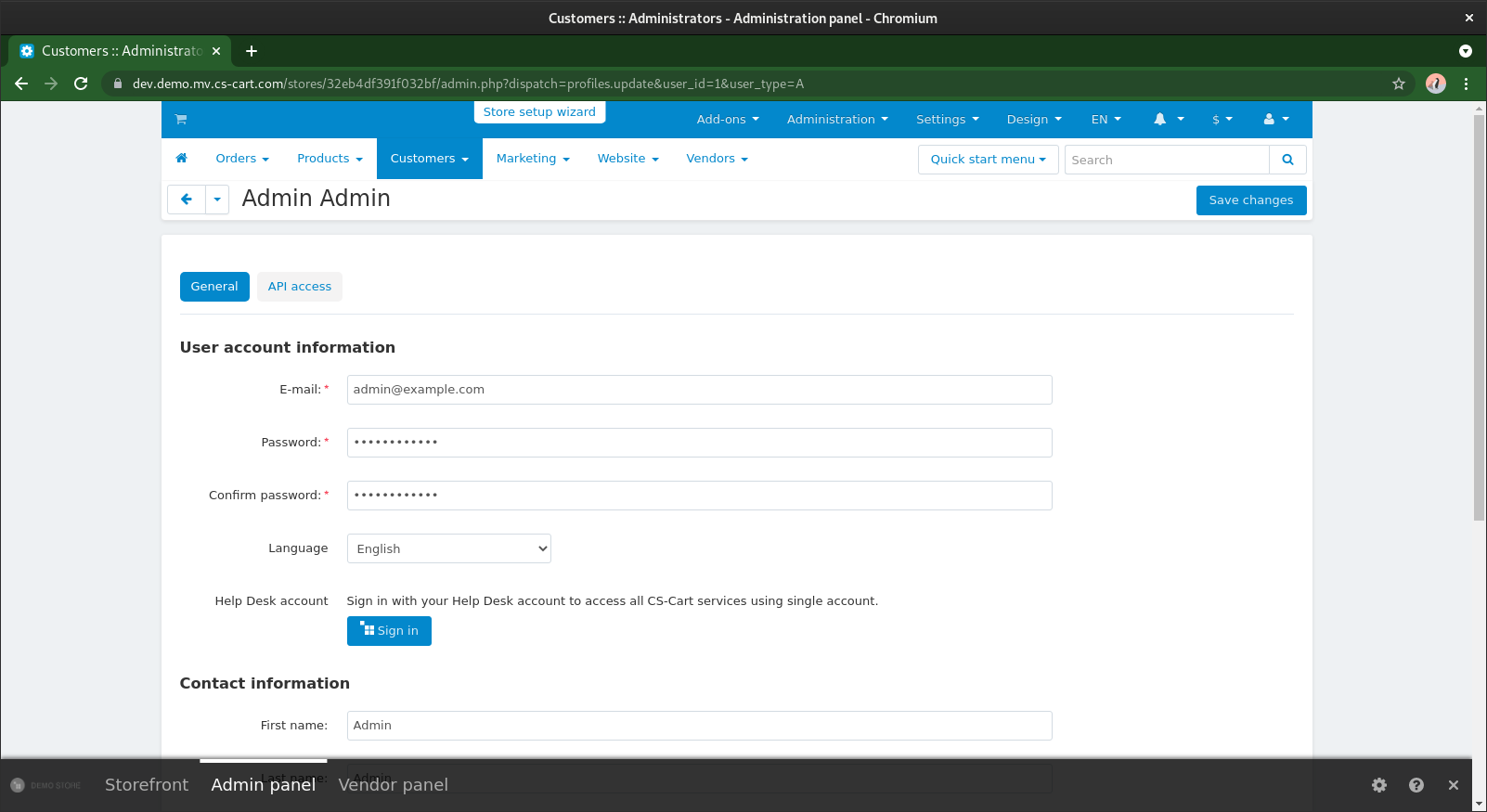Open the Add-ons menu
This screenshot has width=1487, height=812.
[728, 120]
